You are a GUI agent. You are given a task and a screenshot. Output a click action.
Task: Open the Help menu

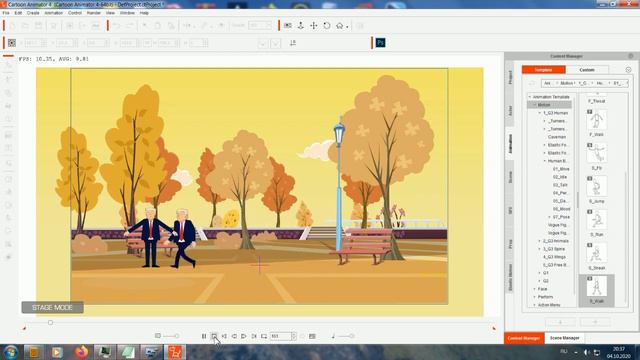pyautogui.click(x=144, y=13)
